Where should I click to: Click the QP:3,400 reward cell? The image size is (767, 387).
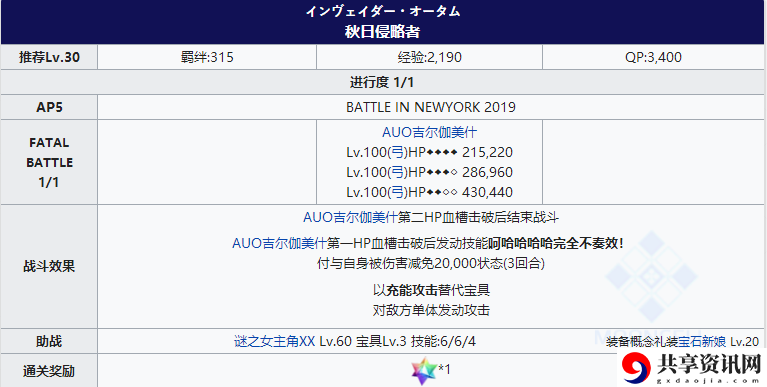pyautogui.click(x=653, y=57)
